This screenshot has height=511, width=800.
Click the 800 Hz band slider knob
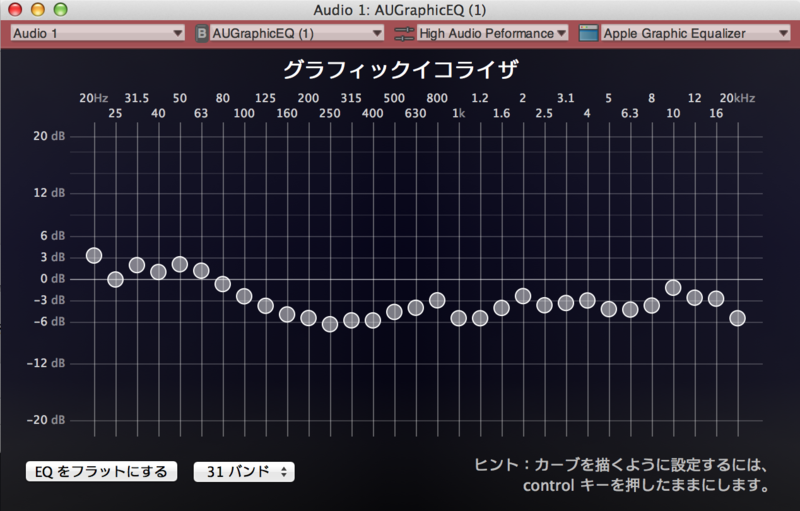coord(437,300)
